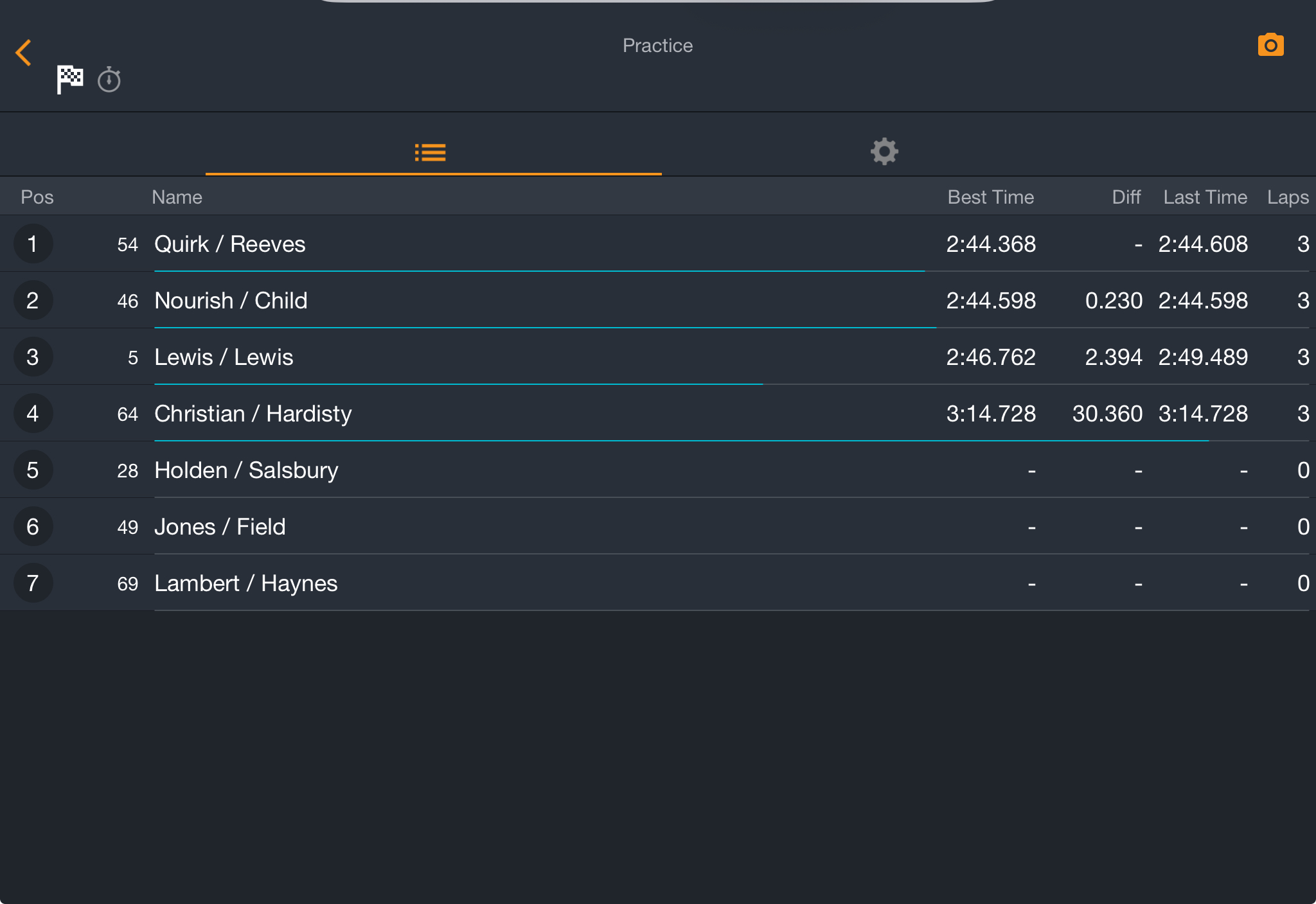Open the Lewis / Lewis row
Viewport: 1316px width, 904px height.
[x=658, y=357]
